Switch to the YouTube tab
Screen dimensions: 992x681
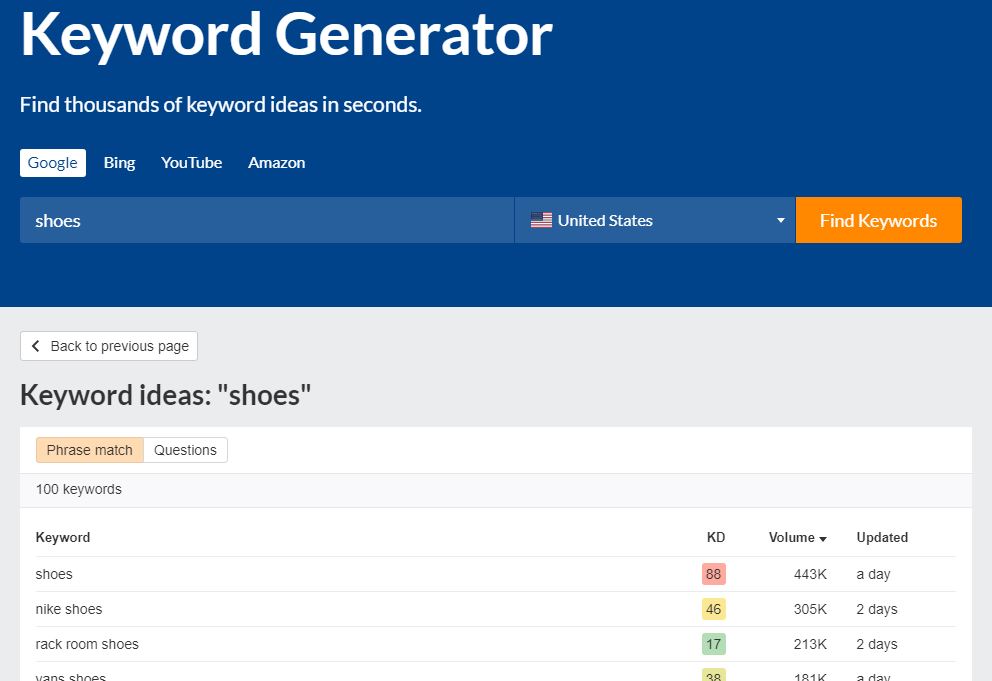(191, 162)
